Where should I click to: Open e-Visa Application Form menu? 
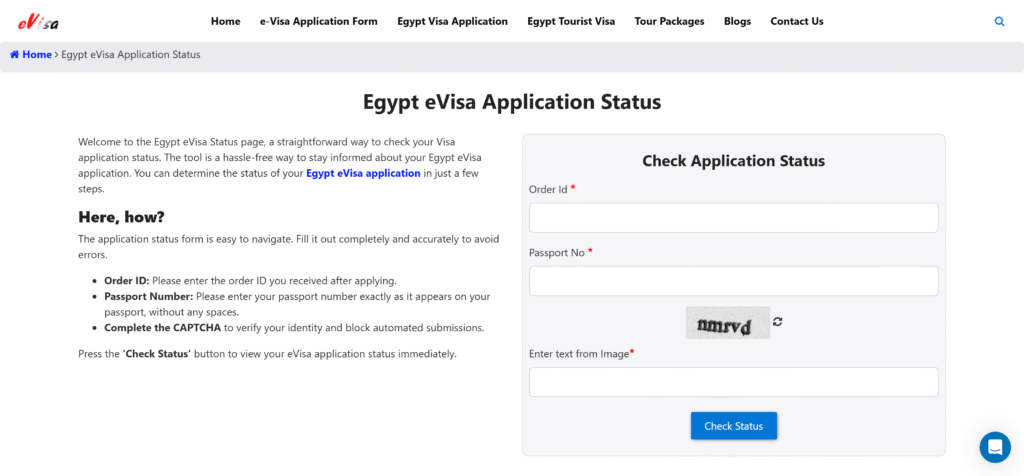coord(319,21)
